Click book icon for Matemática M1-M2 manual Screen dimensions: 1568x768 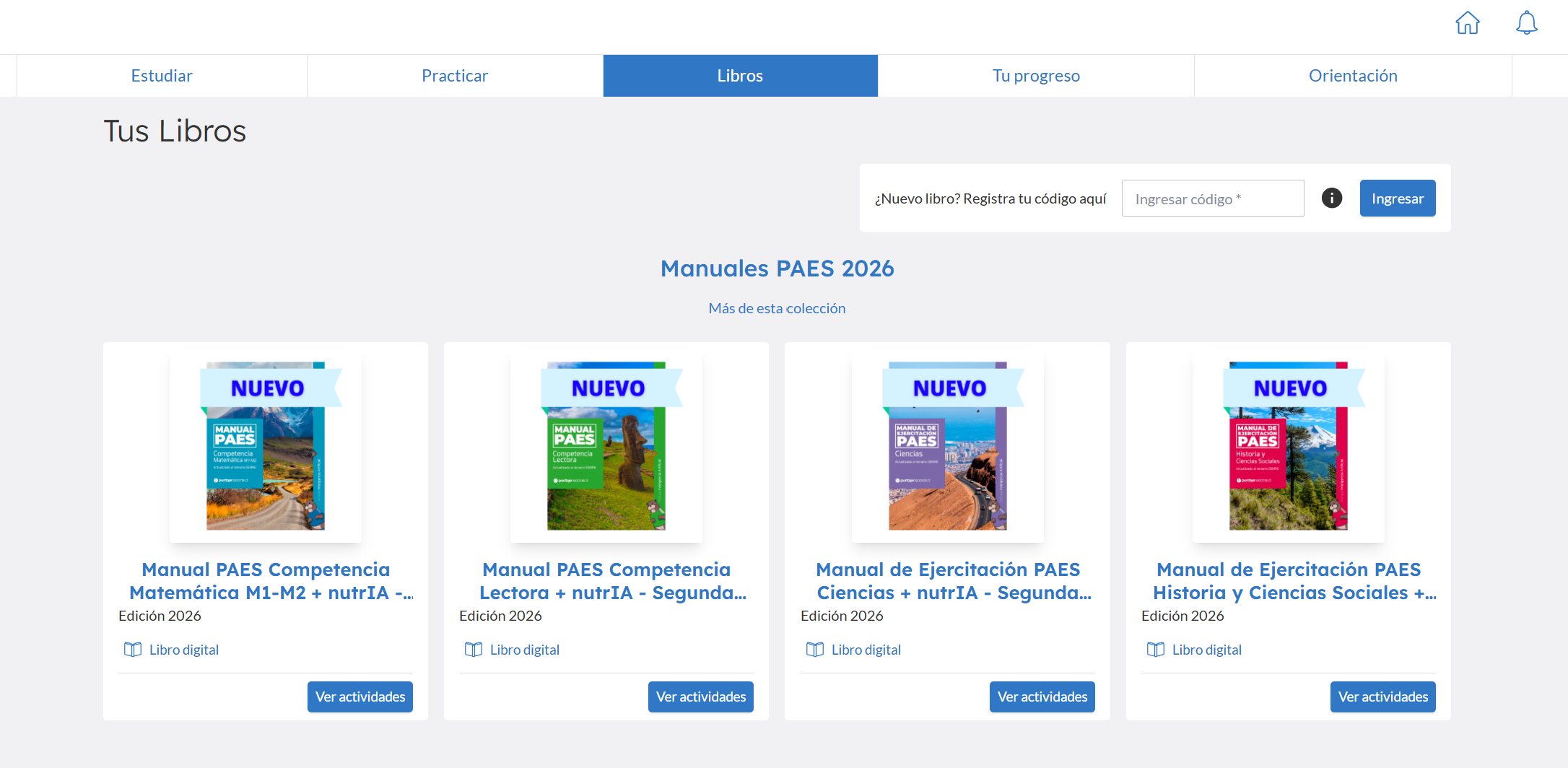click(133, 650)
